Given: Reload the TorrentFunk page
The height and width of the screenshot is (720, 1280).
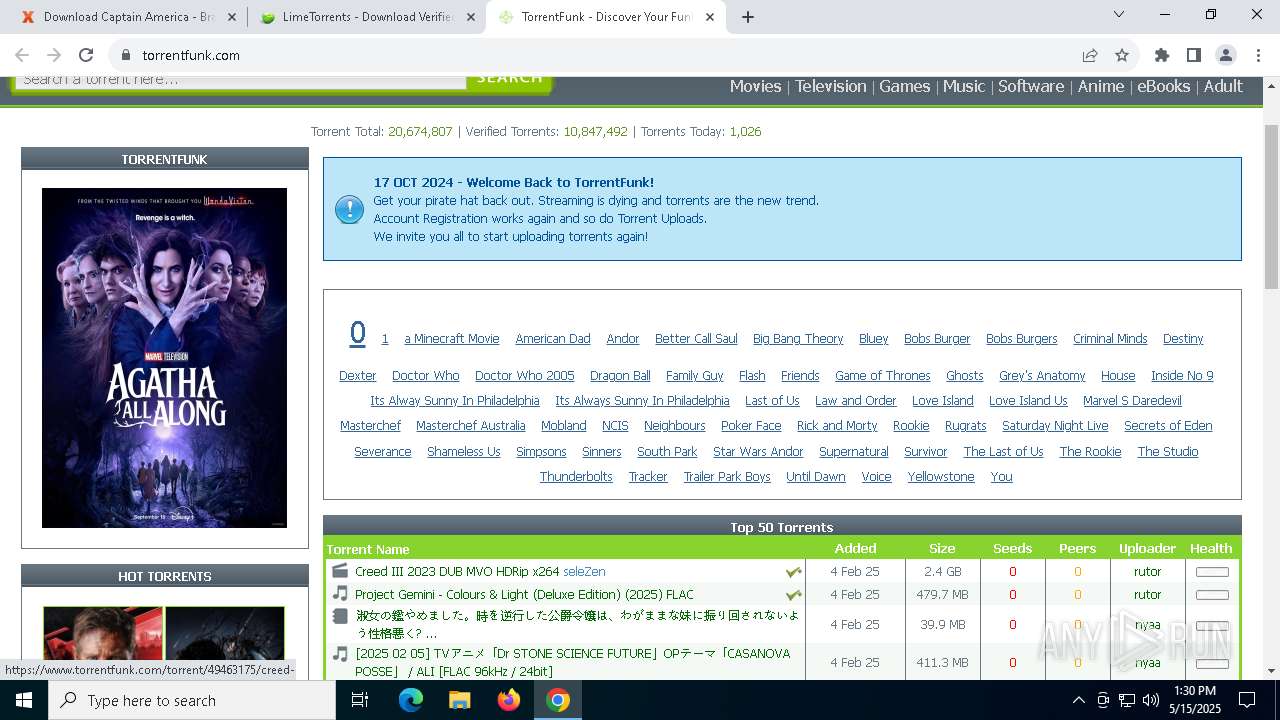Looking at the screenshot, I should click(x=86, y=55).
